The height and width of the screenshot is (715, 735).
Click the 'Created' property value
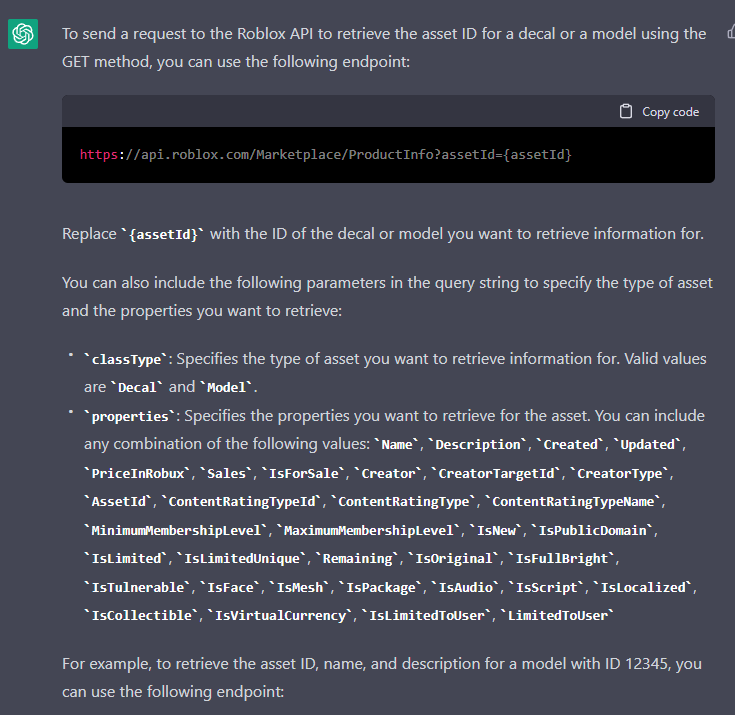coord(570,444)
